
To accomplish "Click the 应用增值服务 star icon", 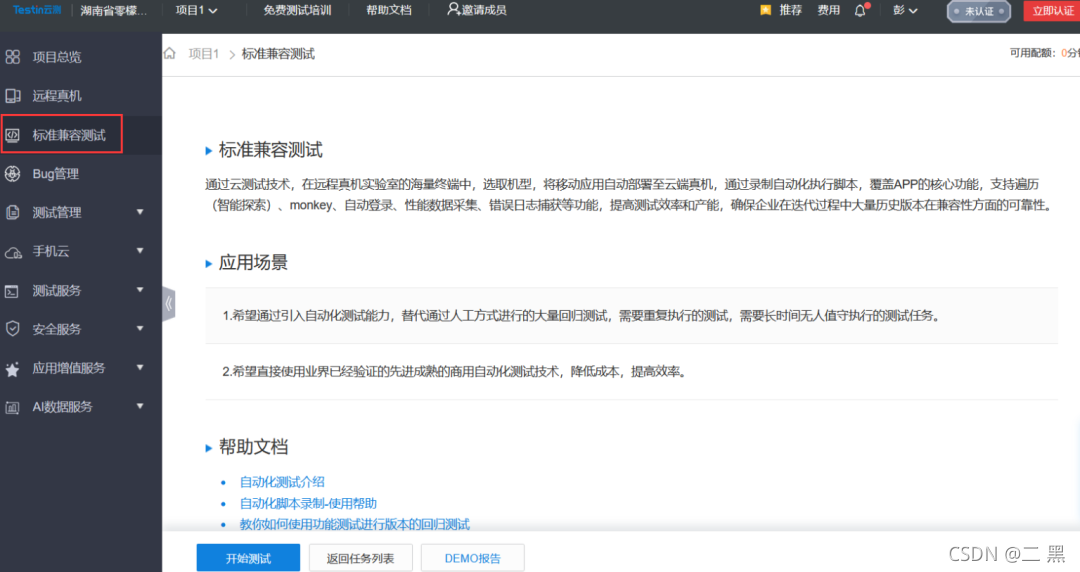I will coord(12,369).
